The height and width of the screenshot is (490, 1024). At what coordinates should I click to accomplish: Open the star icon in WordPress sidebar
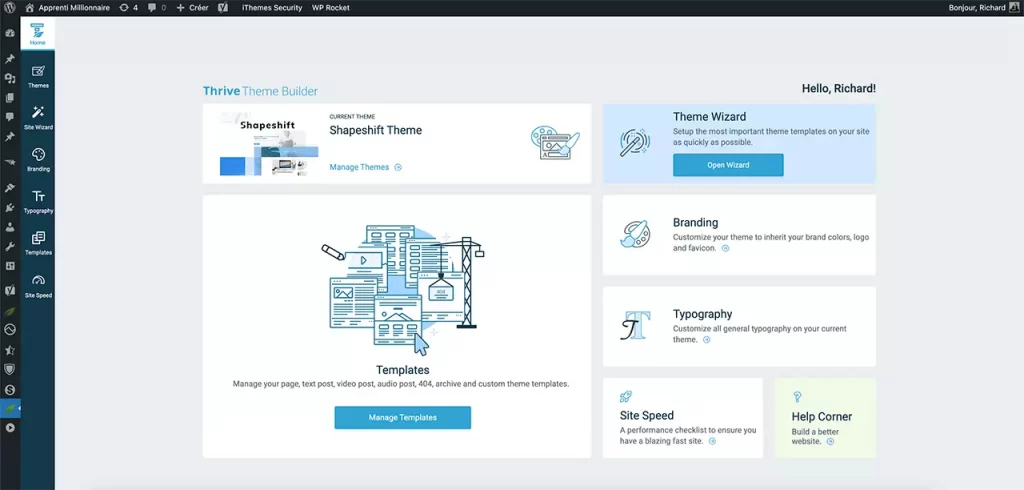(x=10, y=350)
